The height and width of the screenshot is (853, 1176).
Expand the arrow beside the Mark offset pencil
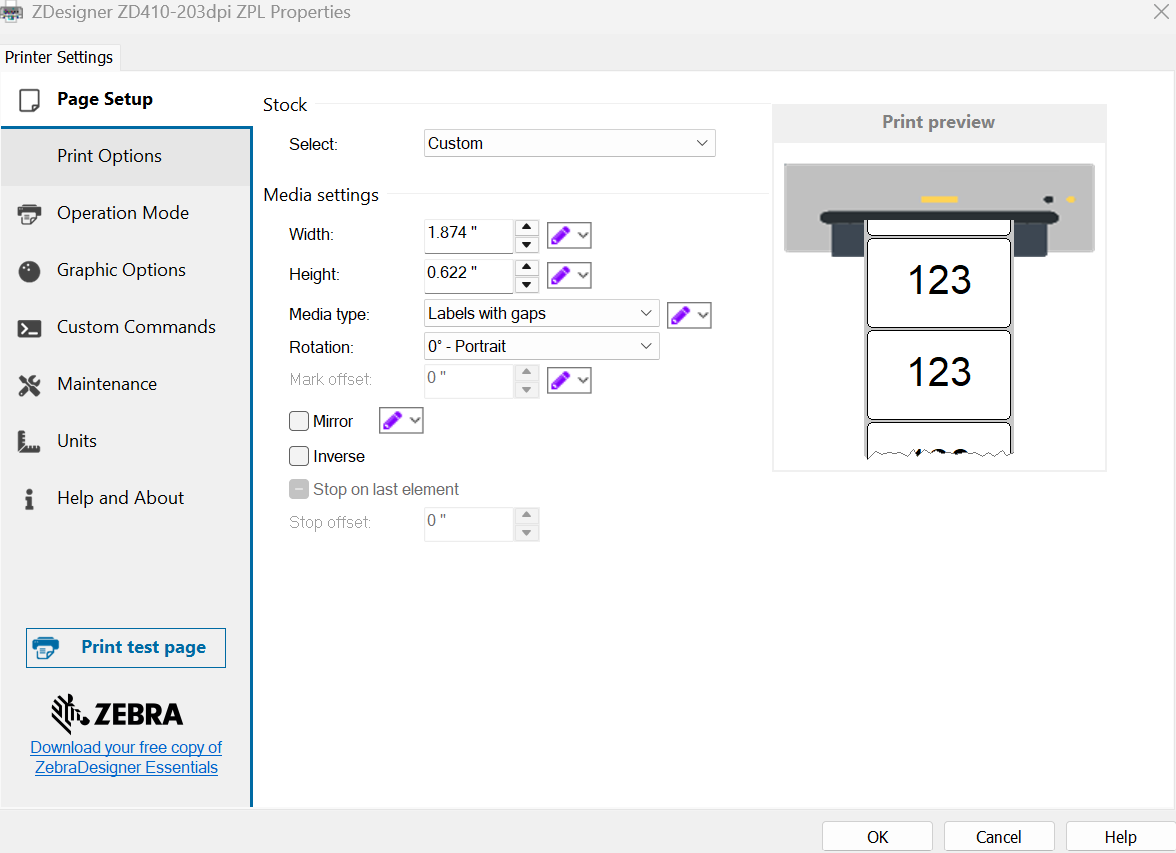pyautogui.click(x=583, y=380)
